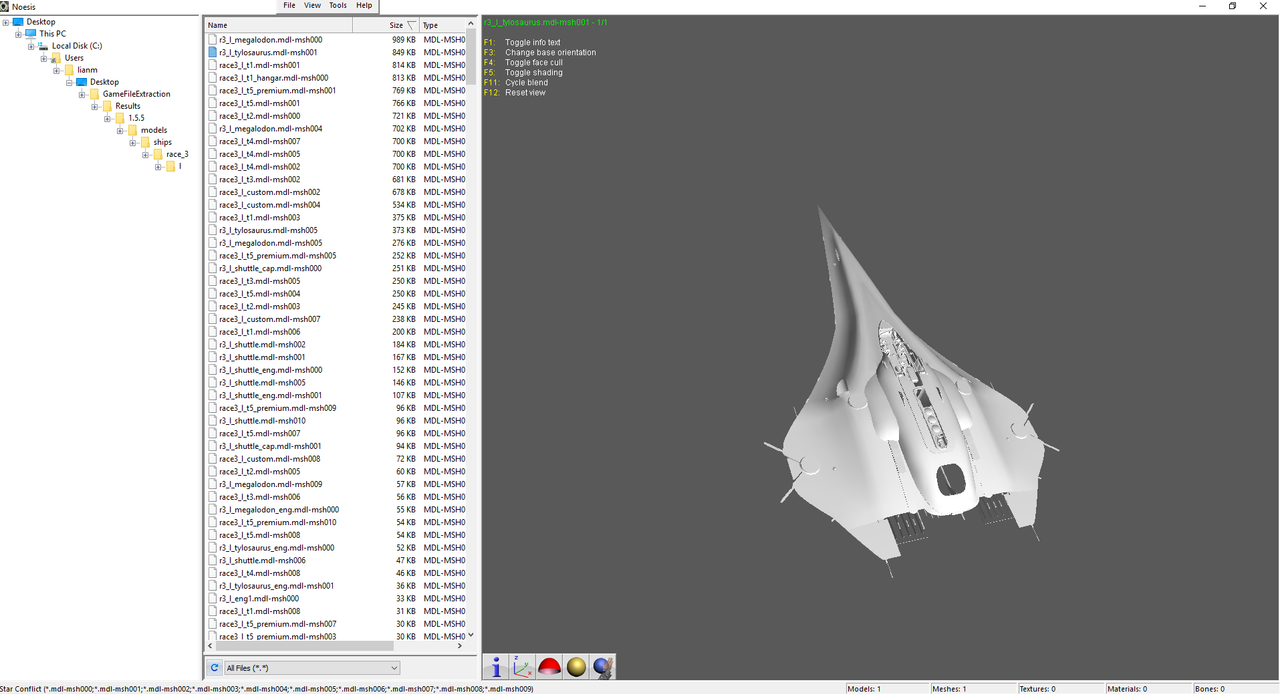Select file r3_l_shuttle.mdl-msh010
This screenshot has height=694, width=1280.
(x=262, y=421)
